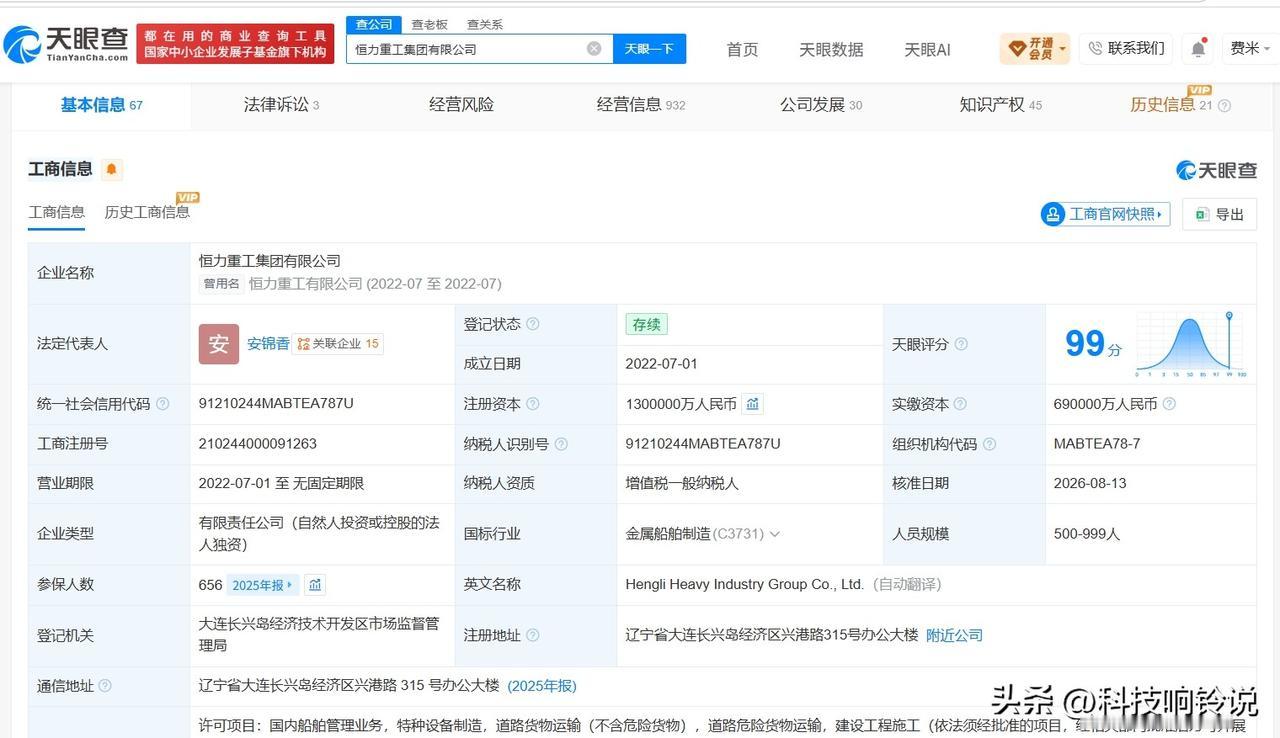Click the trend chart icon beside 2025年报
The image size is (1280, 738).
click(x=315, y=585)
